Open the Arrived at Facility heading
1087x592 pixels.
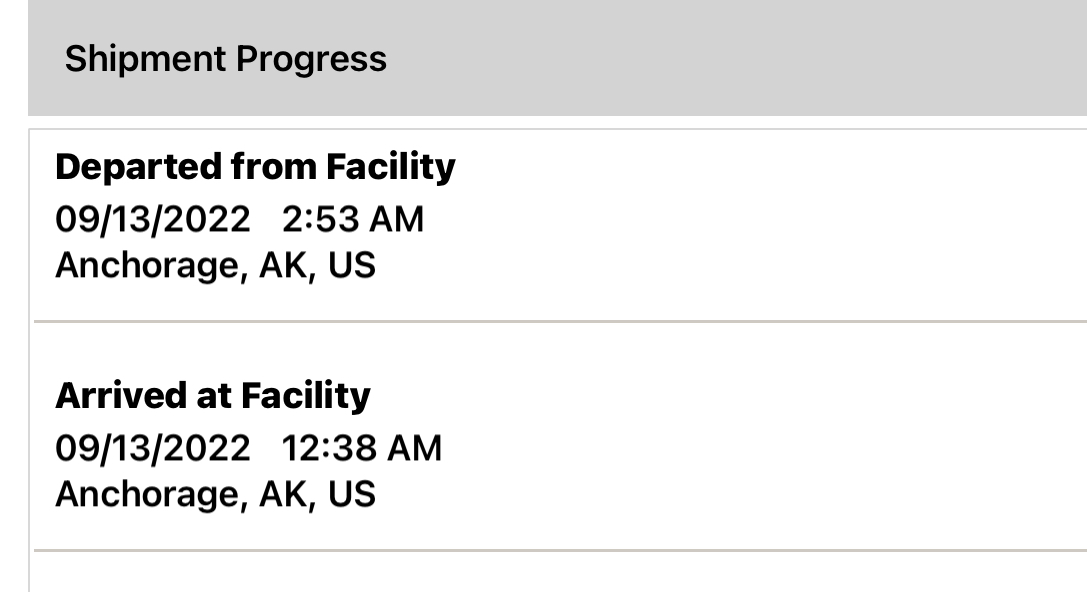(212, 397)
